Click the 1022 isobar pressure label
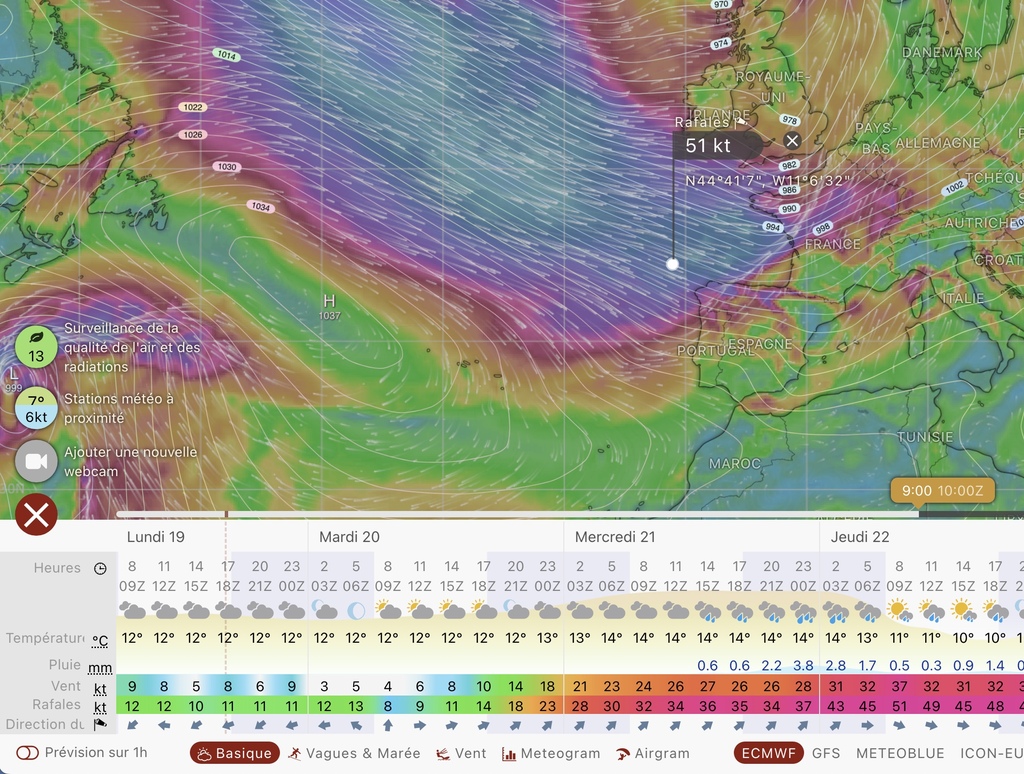 pyautogui.click(x=193, y=107)
